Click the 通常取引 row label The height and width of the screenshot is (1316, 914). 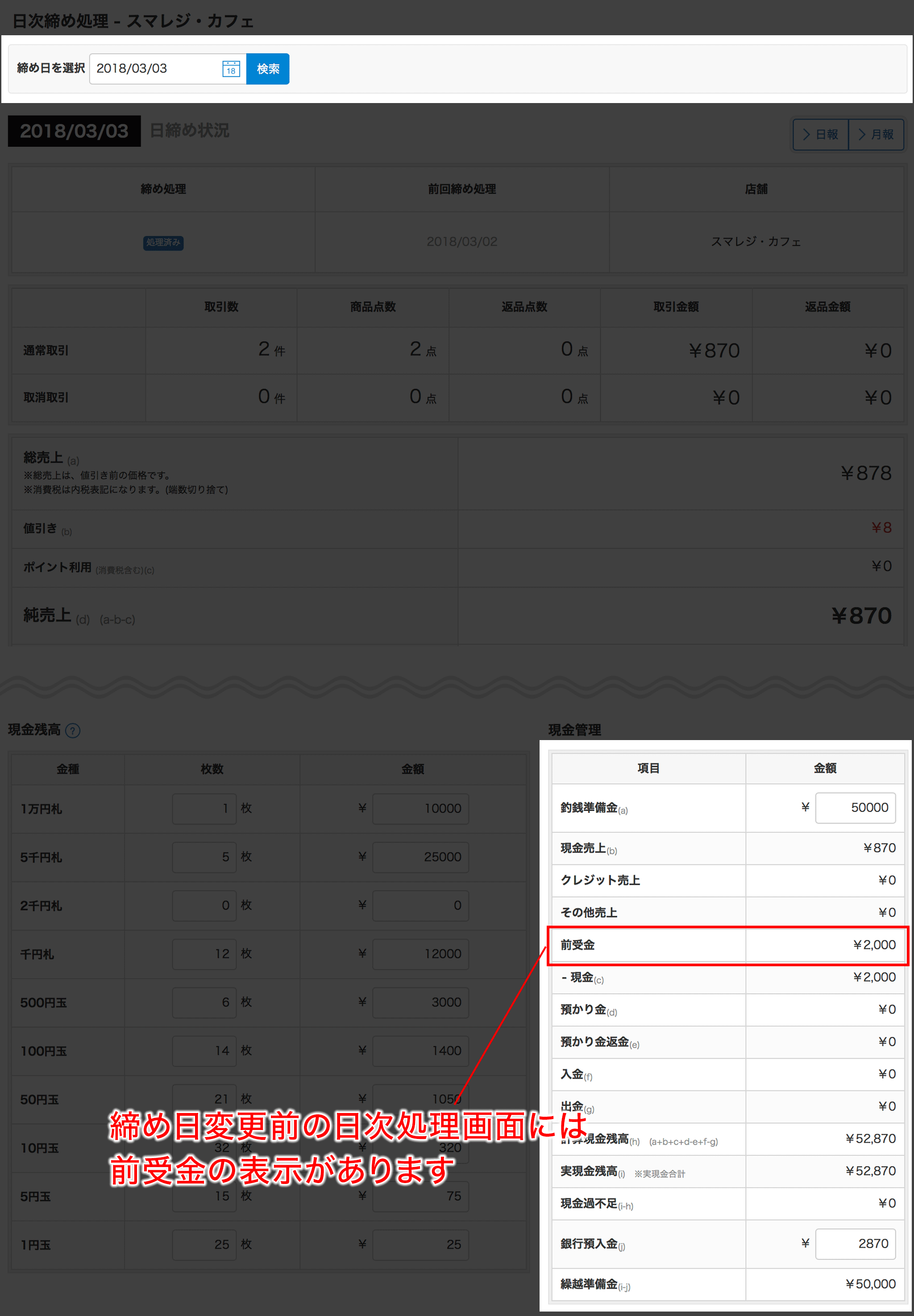46,350
